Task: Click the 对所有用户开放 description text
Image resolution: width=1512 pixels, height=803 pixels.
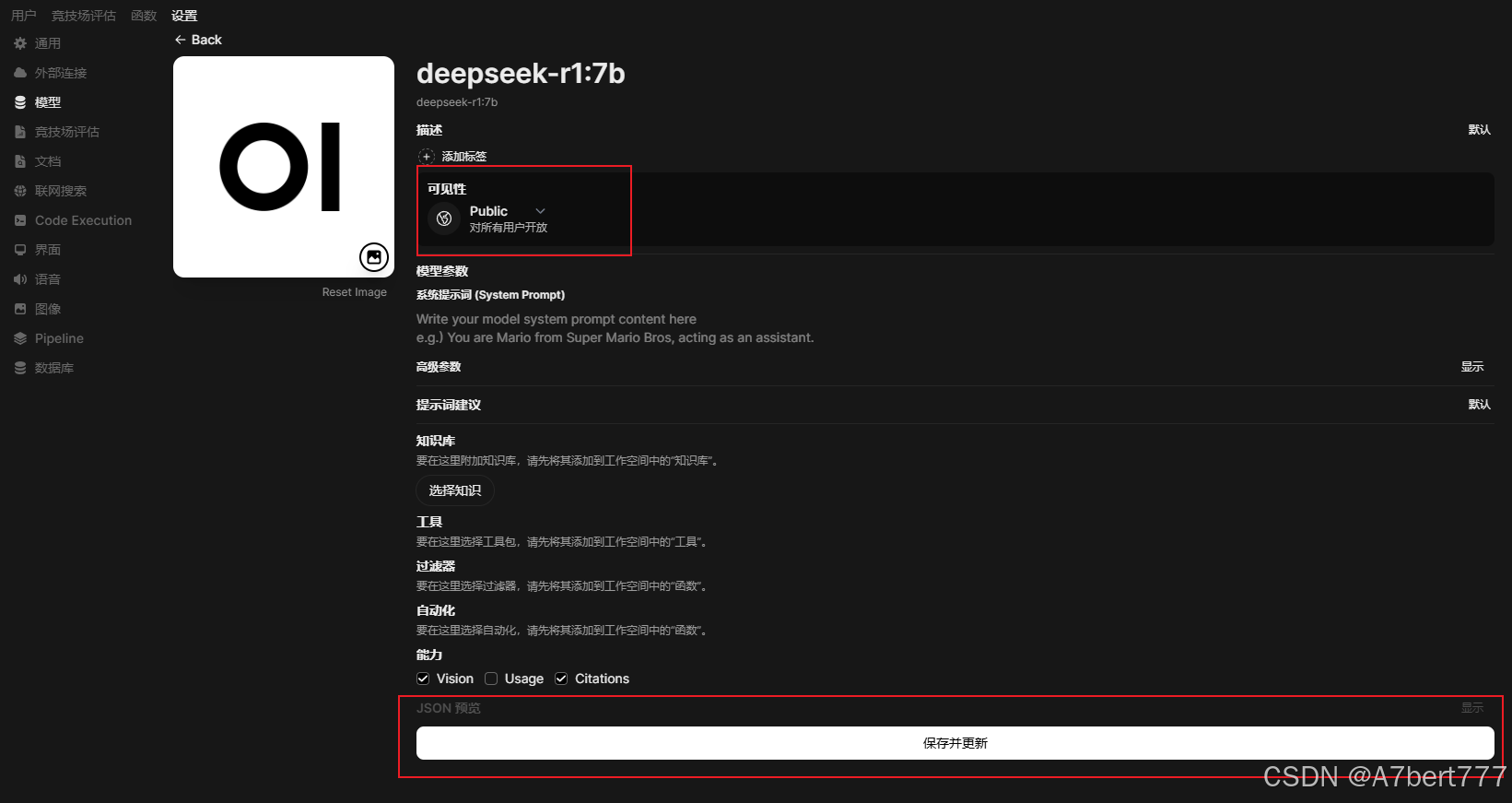Action: click(509, 228)
